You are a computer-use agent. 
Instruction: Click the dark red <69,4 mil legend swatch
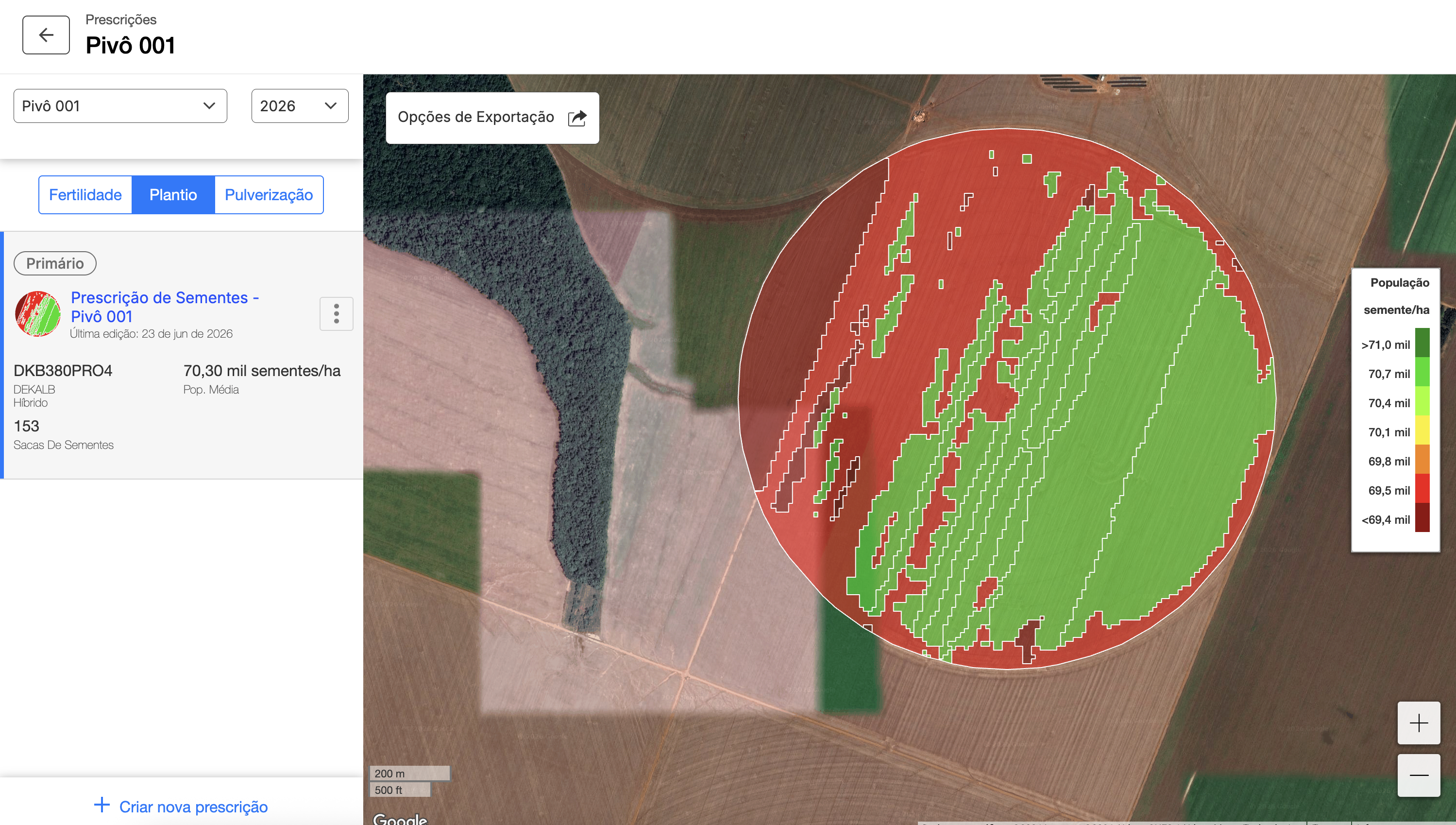tap(1422, 517)
